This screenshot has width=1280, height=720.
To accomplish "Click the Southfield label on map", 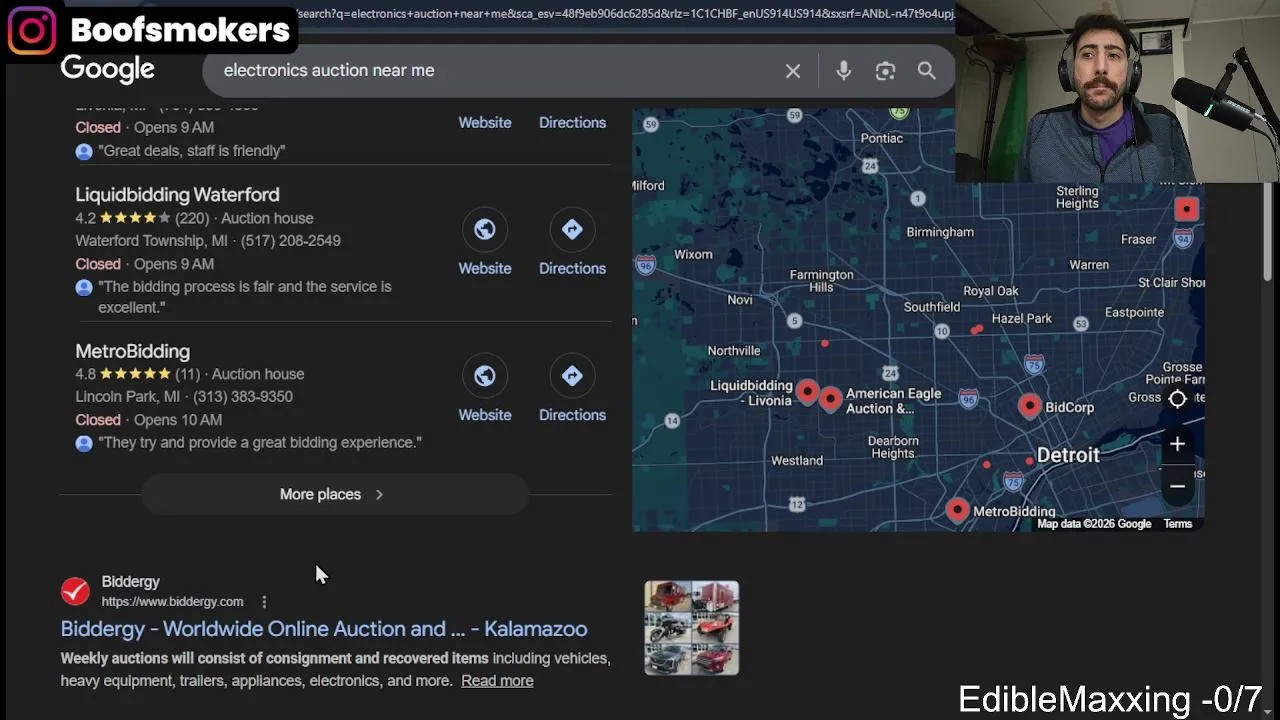I will 932,307.
